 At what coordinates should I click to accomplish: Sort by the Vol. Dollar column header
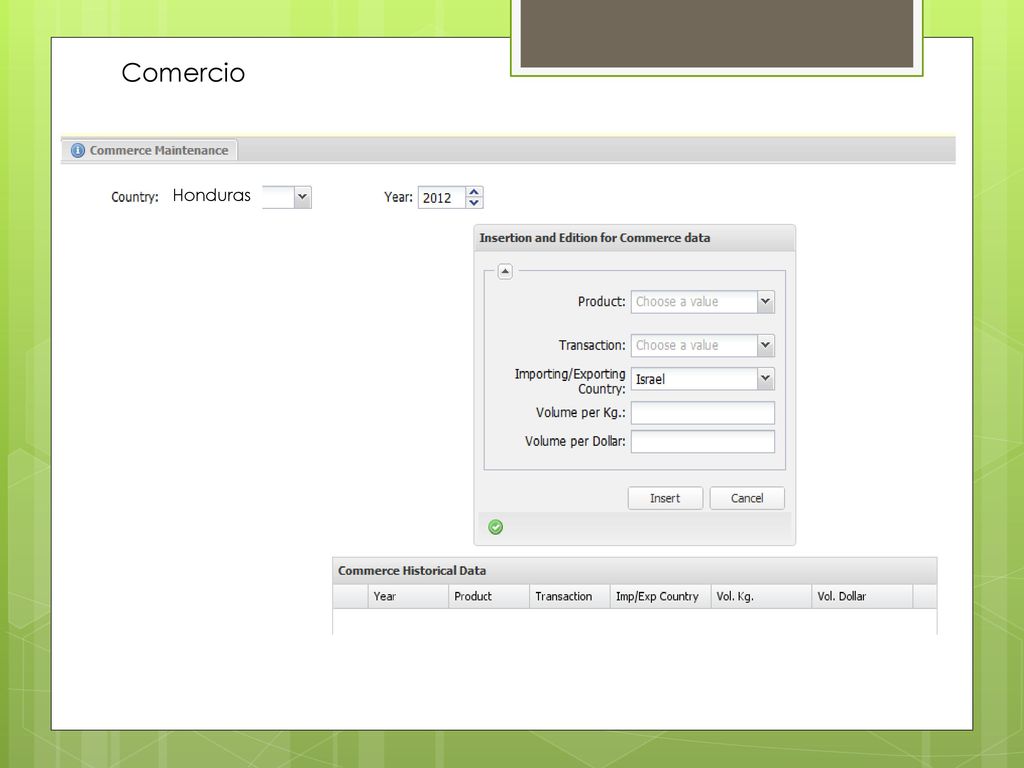(862, 596)
